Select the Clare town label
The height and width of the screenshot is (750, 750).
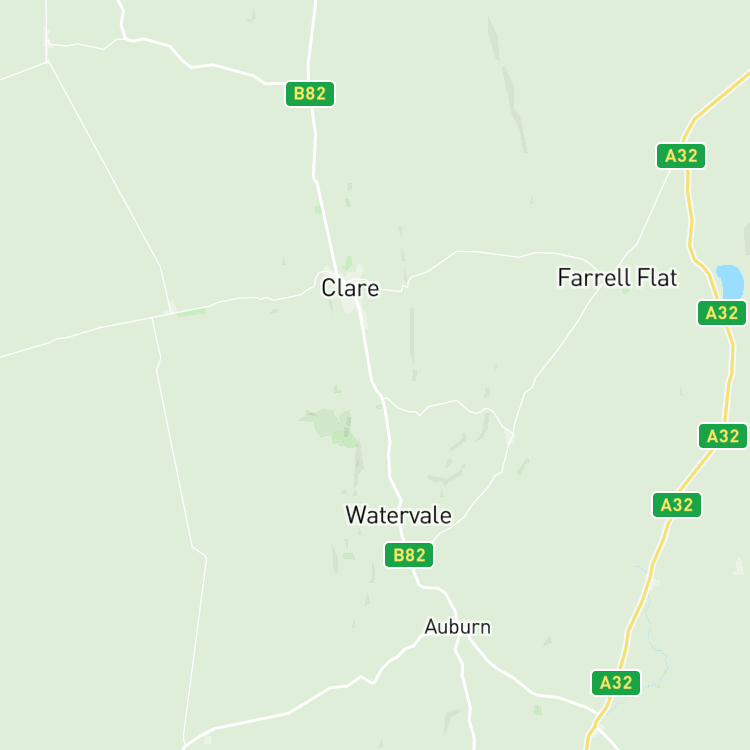click(350, 288)
